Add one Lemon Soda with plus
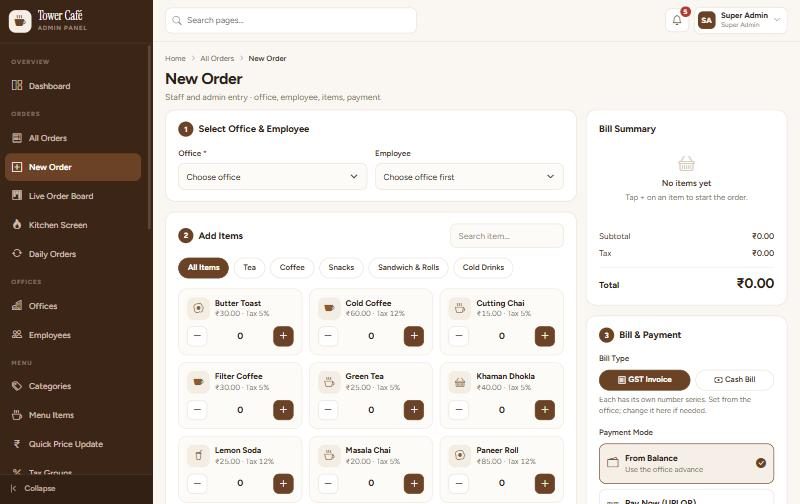This screenshot has height=504, width=800. tap(283, 483)
